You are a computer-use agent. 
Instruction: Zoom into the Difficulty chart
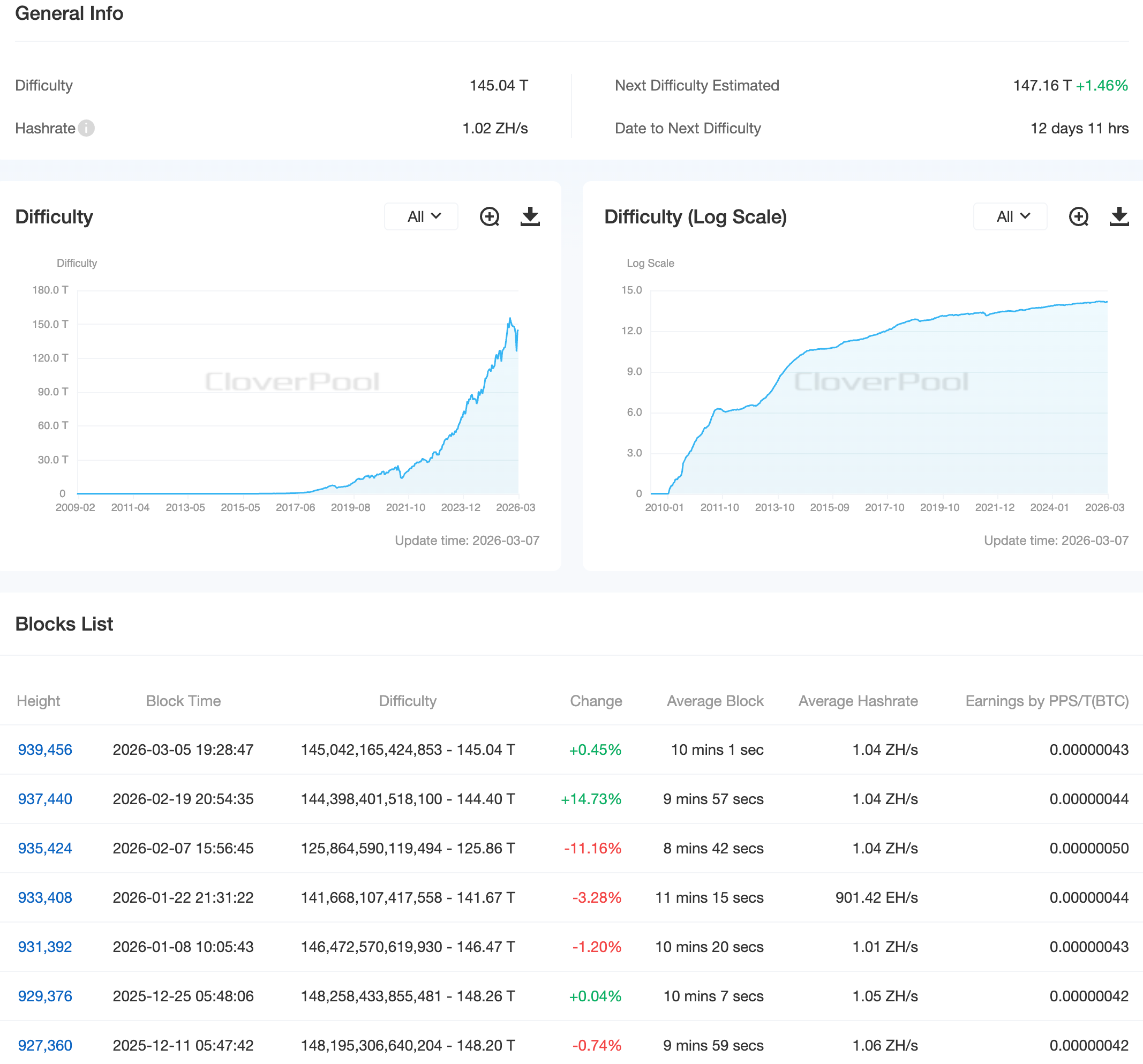489,217
